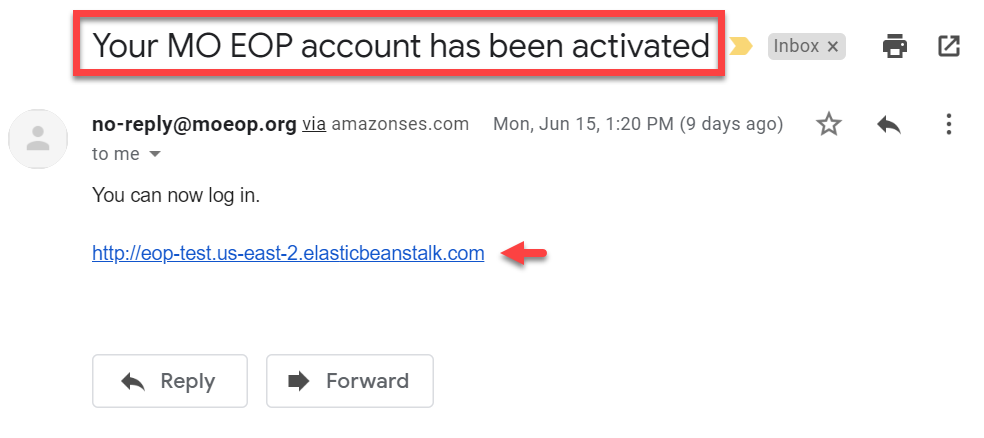Remove the Inbox label with its x

point(832,46)
